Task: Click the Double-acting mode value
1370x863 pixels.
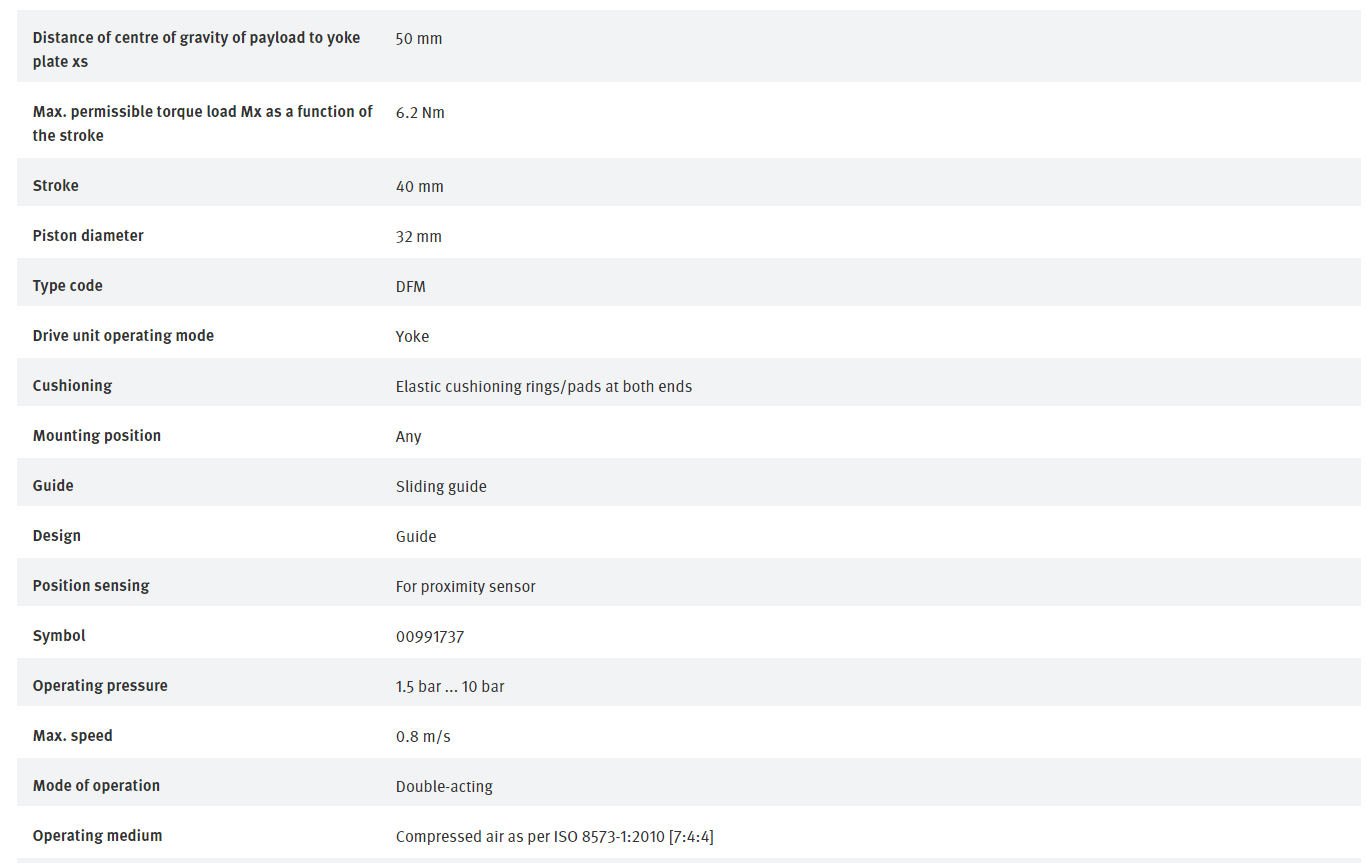Action: tap(444, 787)
